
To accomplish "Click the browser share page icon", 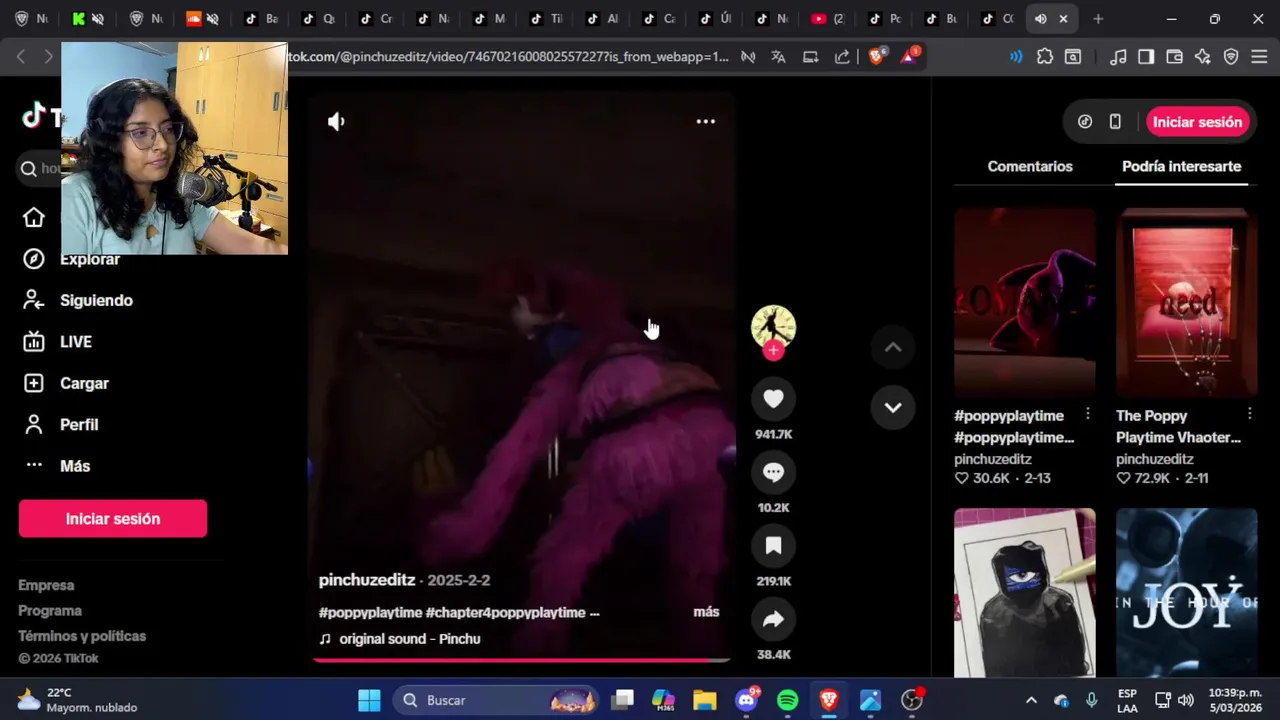I will [x=842, y=57].
